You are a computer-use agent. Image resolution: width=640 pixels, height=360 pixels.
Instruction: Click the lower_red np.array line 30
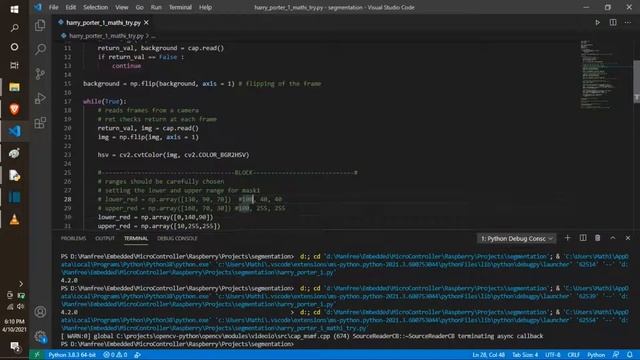click(155, 217)
